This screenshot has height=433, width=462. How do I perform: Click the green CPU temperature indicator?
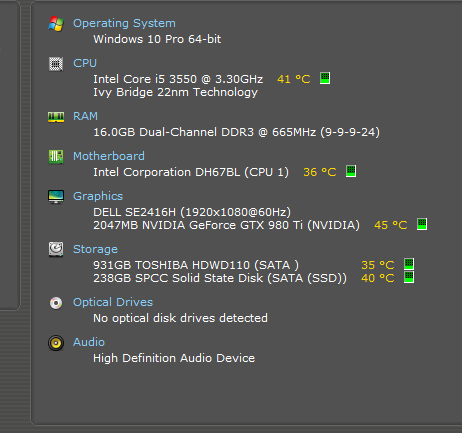pos(325,78)
